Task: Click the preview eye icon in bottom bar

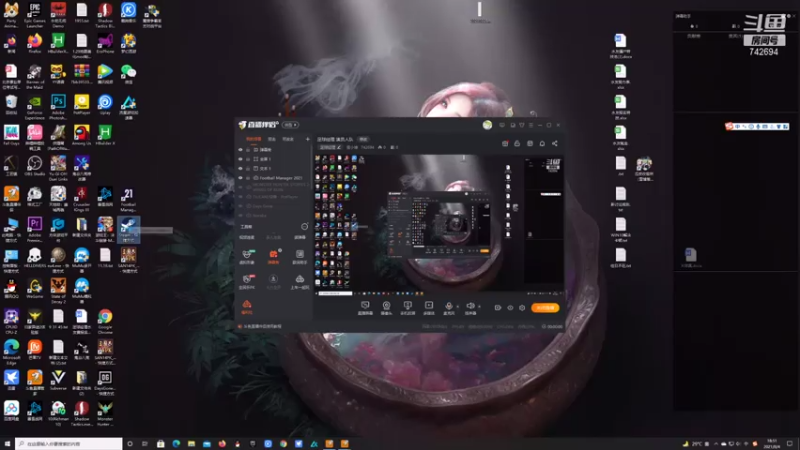Action: click(510, 308)
